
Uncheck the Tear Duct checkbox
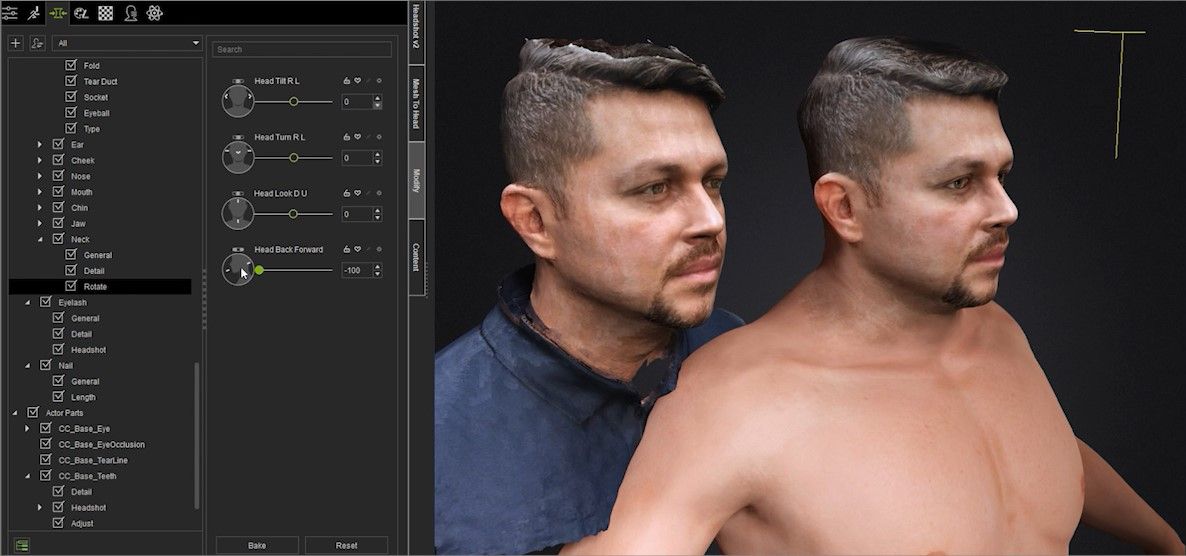click(x=71, y=81)
